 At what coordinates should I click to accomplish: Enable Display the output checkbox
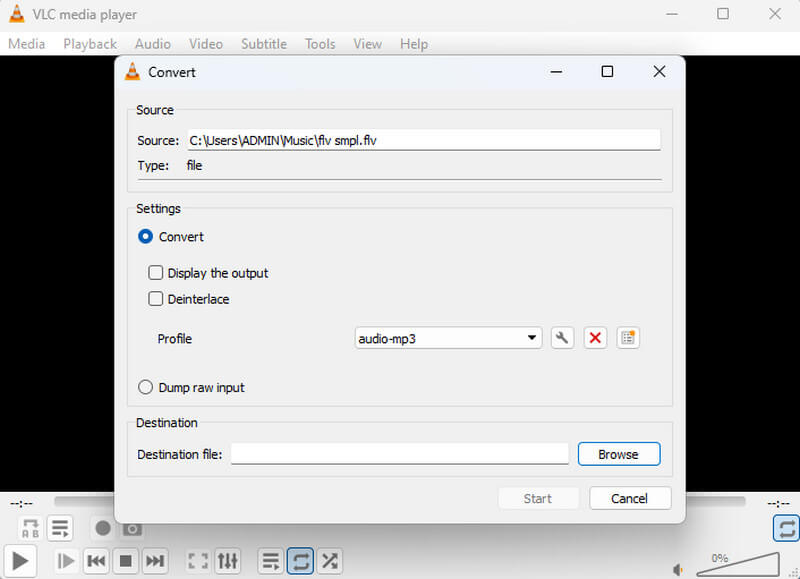(x=156, y=273)
